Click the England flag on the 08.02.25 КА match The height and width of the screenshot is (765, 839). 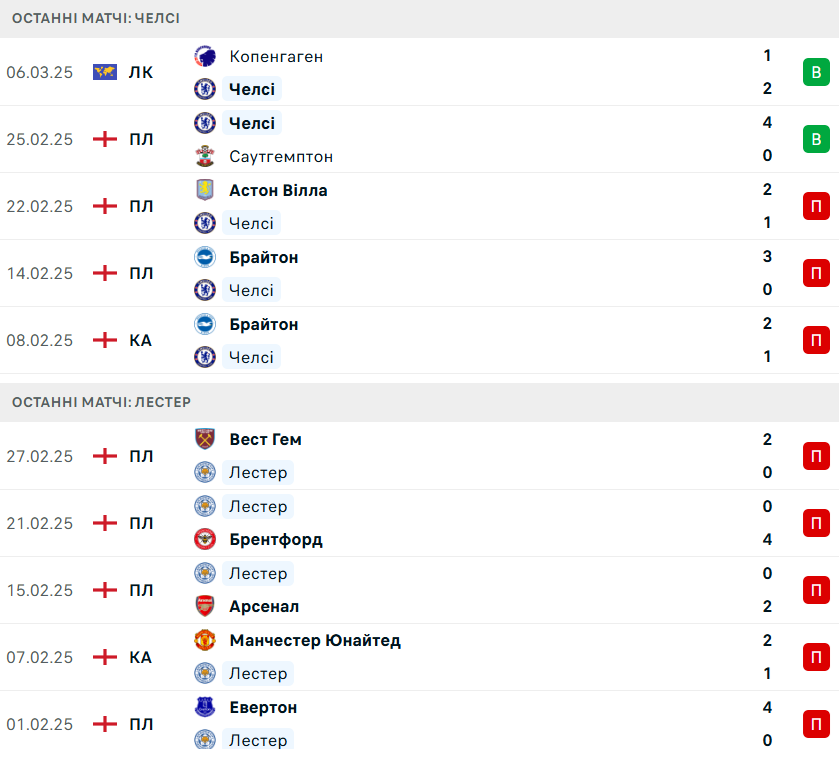pyautogui.click(x=105, y=340)
